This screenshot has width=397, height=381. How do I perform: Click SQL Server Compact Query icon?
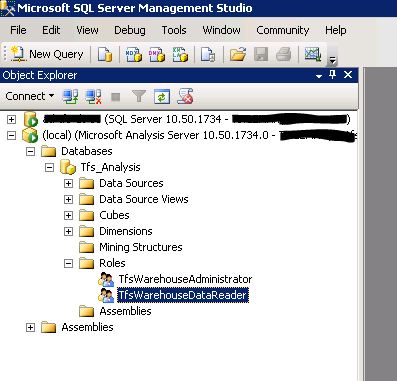[208, 54]
